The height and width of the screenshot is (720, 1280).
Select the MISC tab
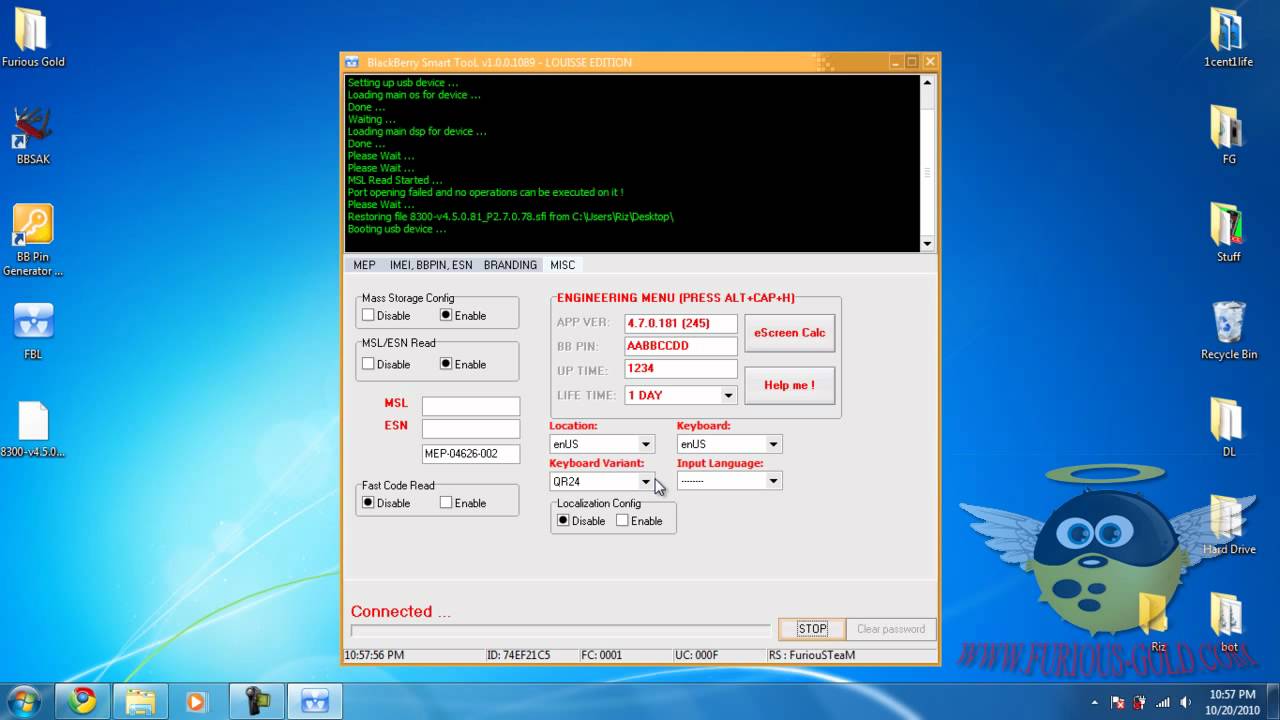[x=562, y=265]
